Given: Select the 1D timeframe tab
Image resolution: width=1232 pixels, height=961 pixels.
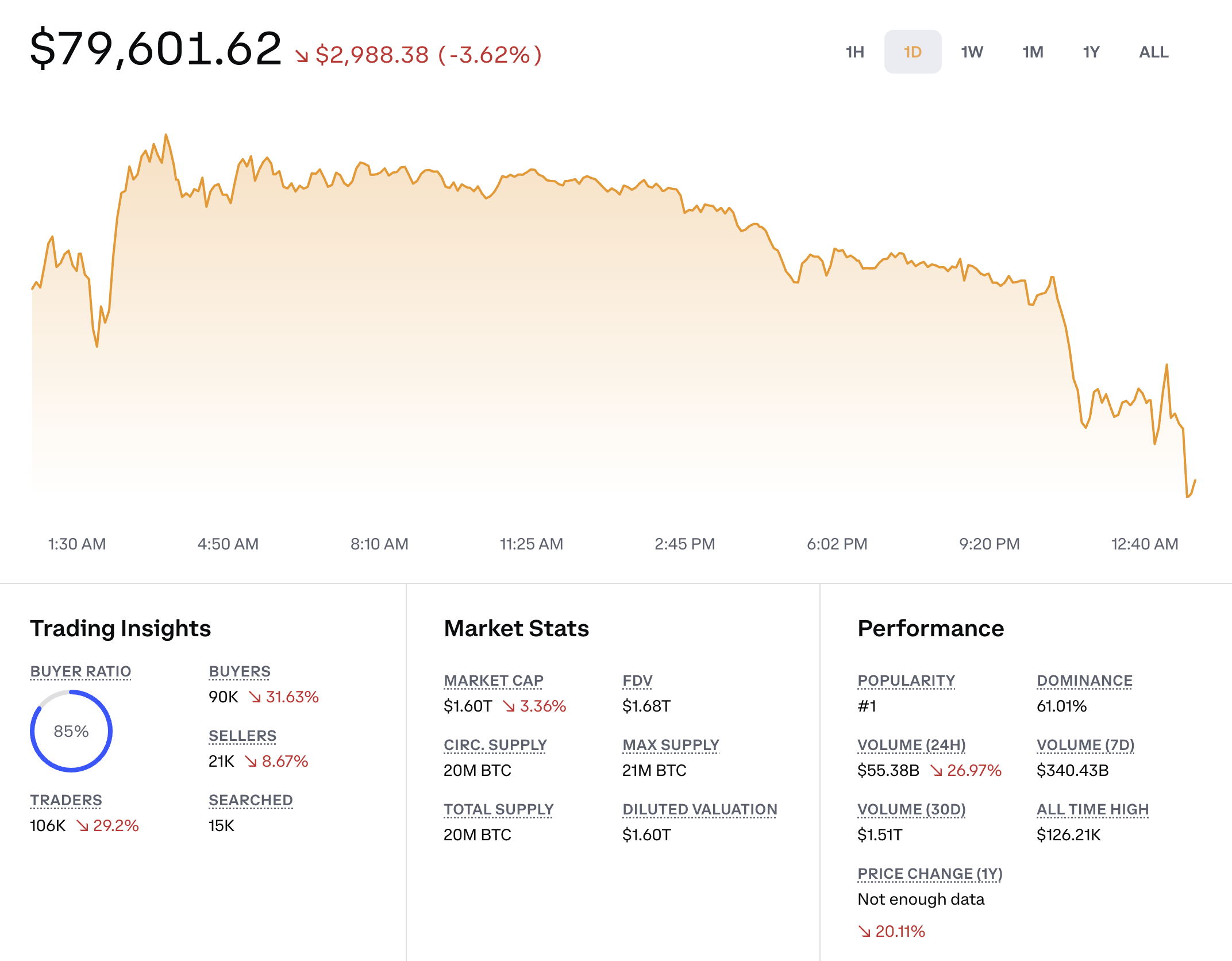Looking at the screenshot, I should pyautogui.click(x=913, y=52).
